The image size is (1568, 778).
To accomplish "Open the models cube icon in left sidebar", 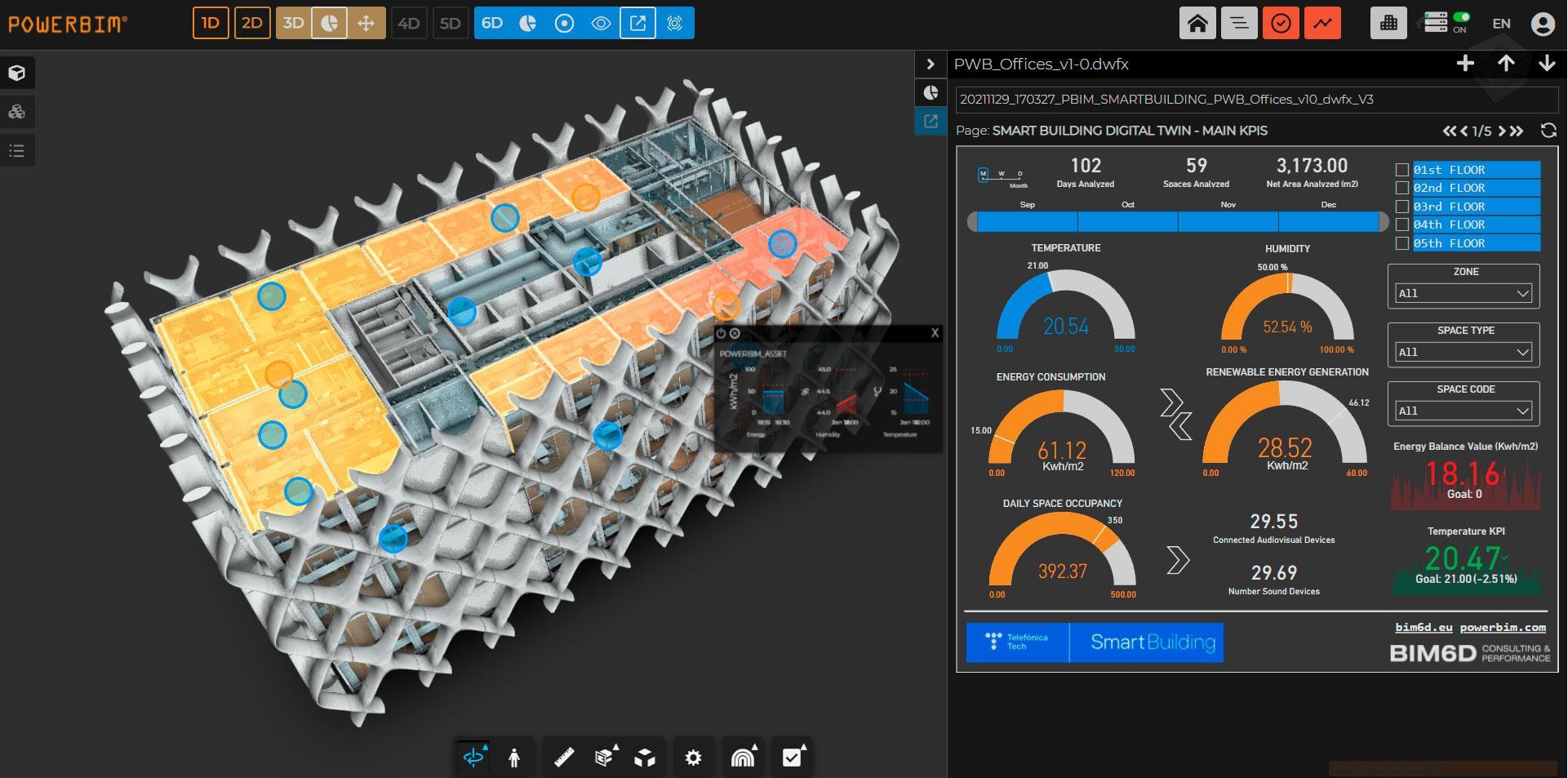I will click(17, 72).
